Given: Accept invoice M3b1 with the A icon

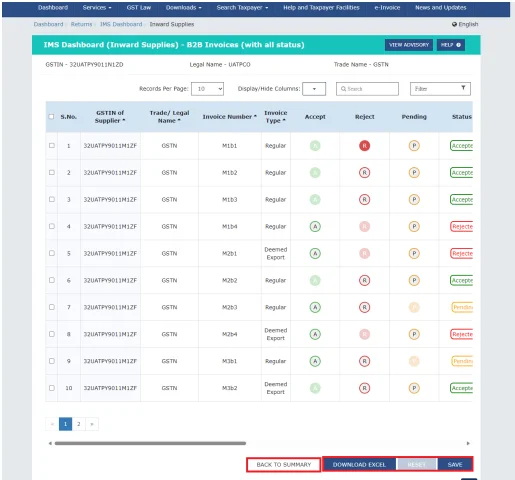Looking at the screenshot, I should 315,361.
